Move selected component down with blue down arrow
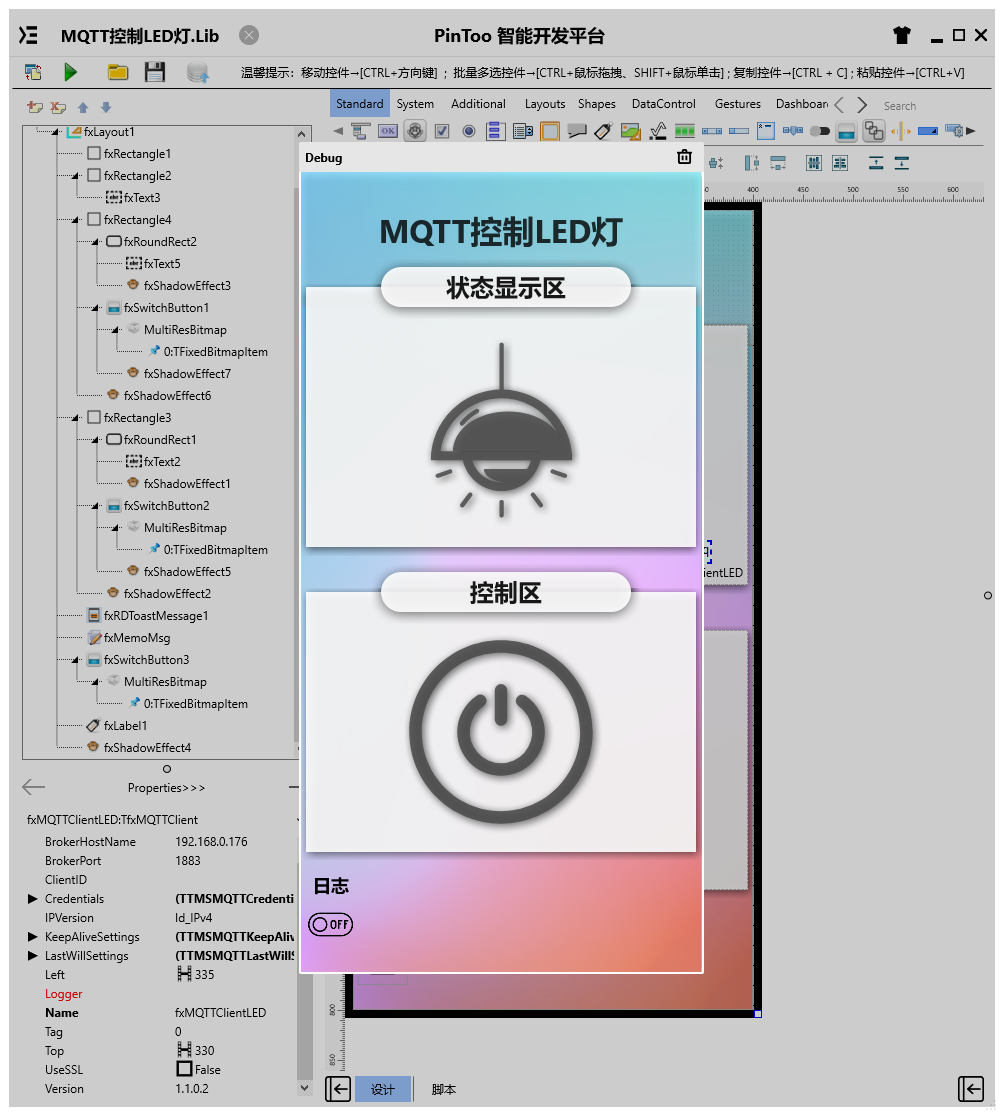This screenshot has width=1004, height=1116. (106, 107)
